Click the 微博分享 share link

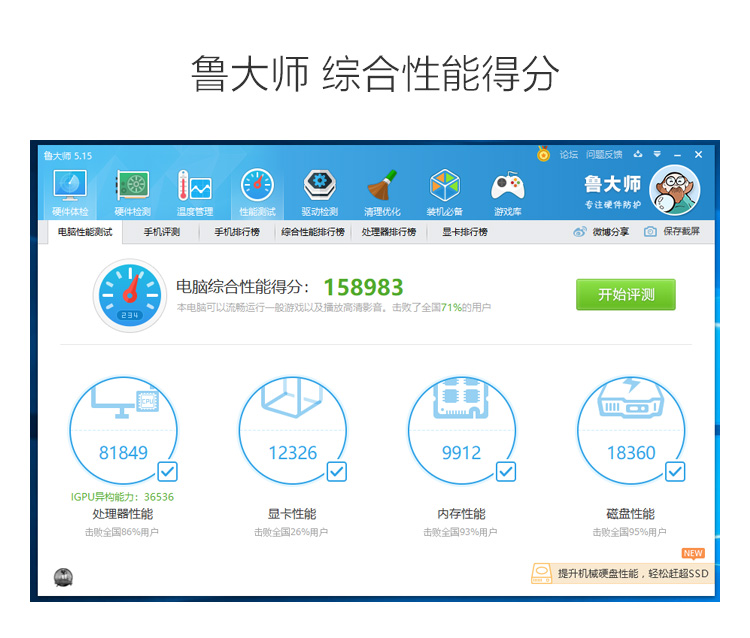(610, 232)
